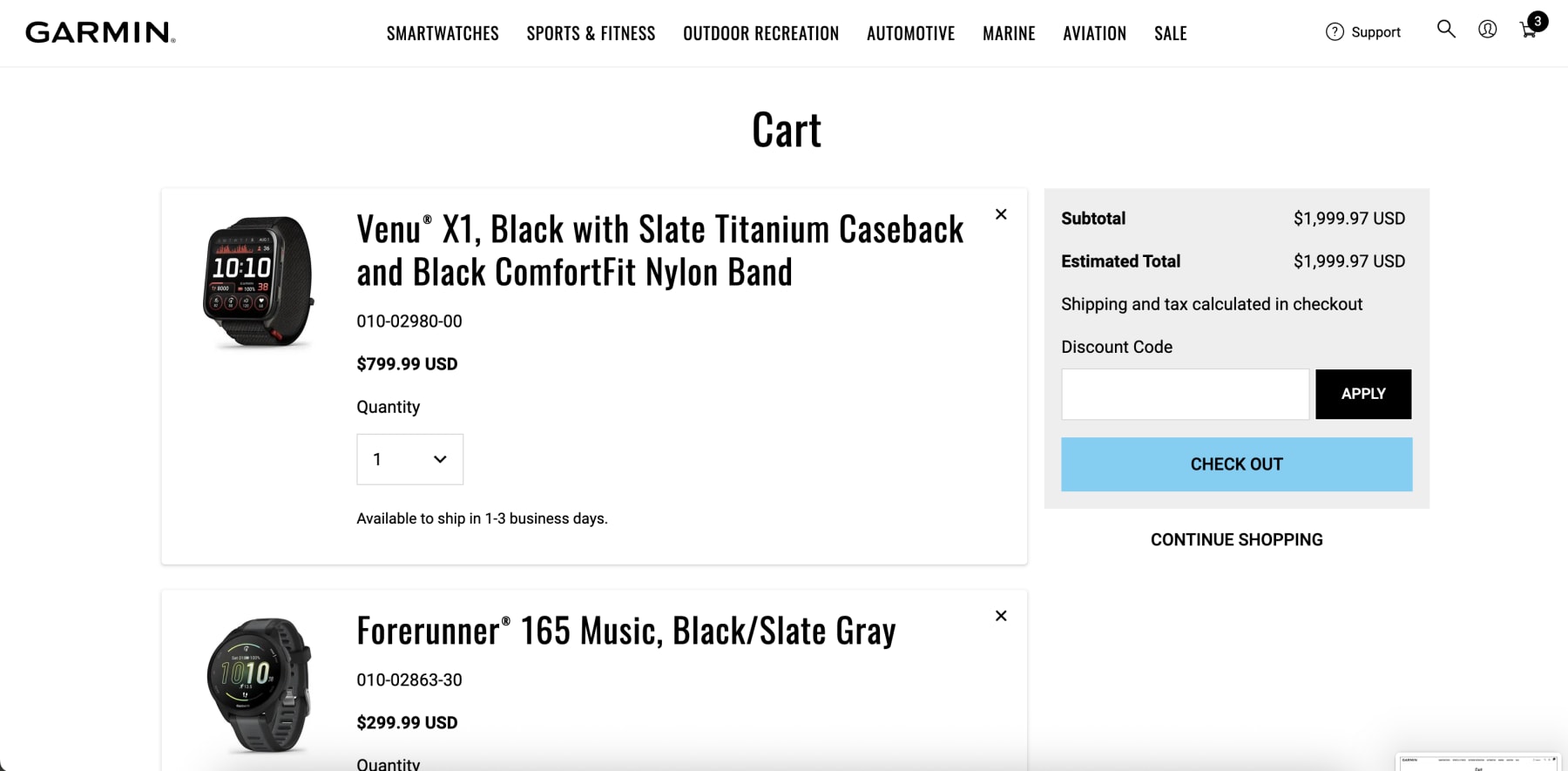The width and height of the screenshot is (1568, 771).
Task: Remove Venu X1 from cart
Action: tap(1001, 214)
